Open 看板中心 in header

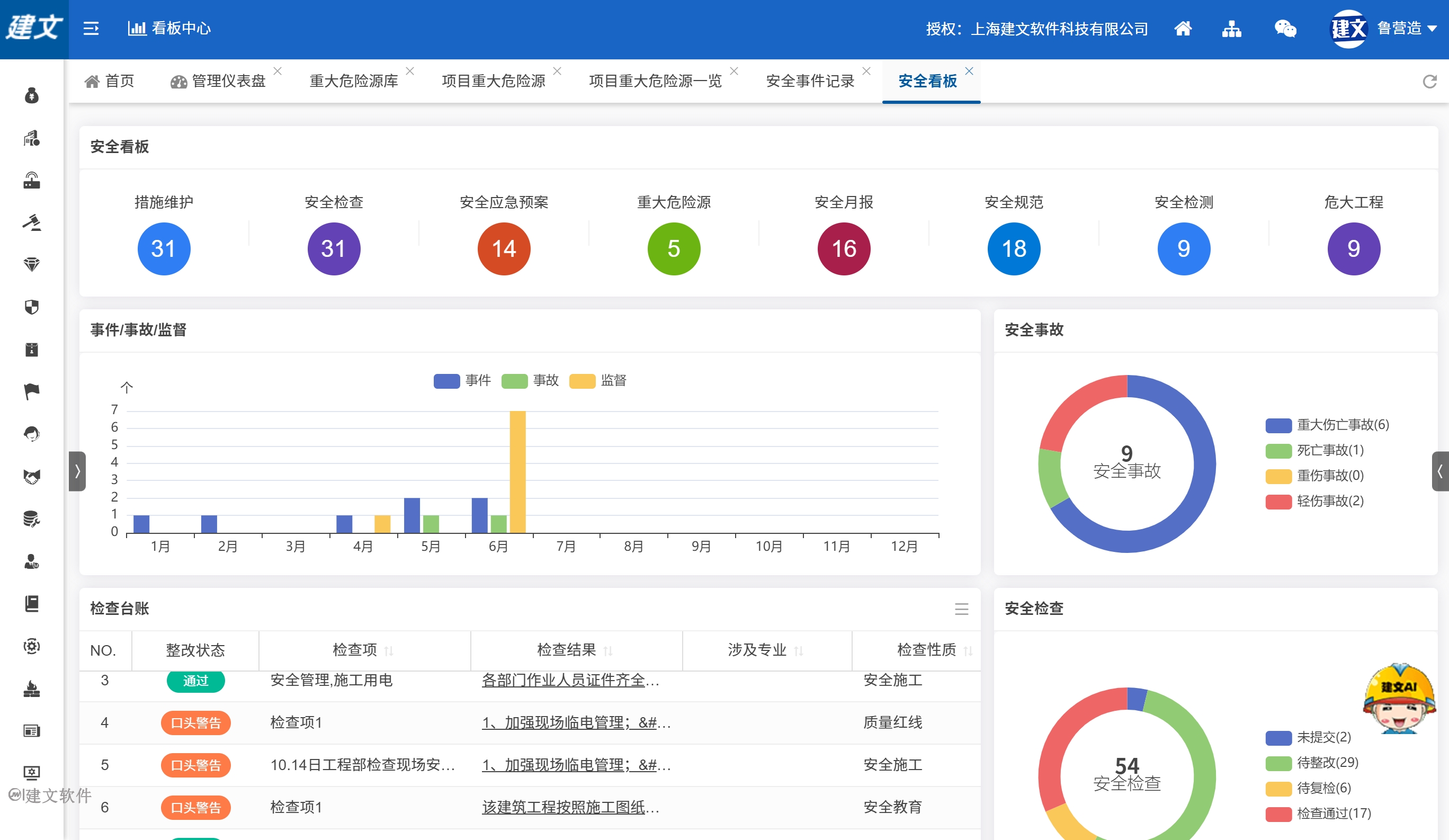coord(169,28)
